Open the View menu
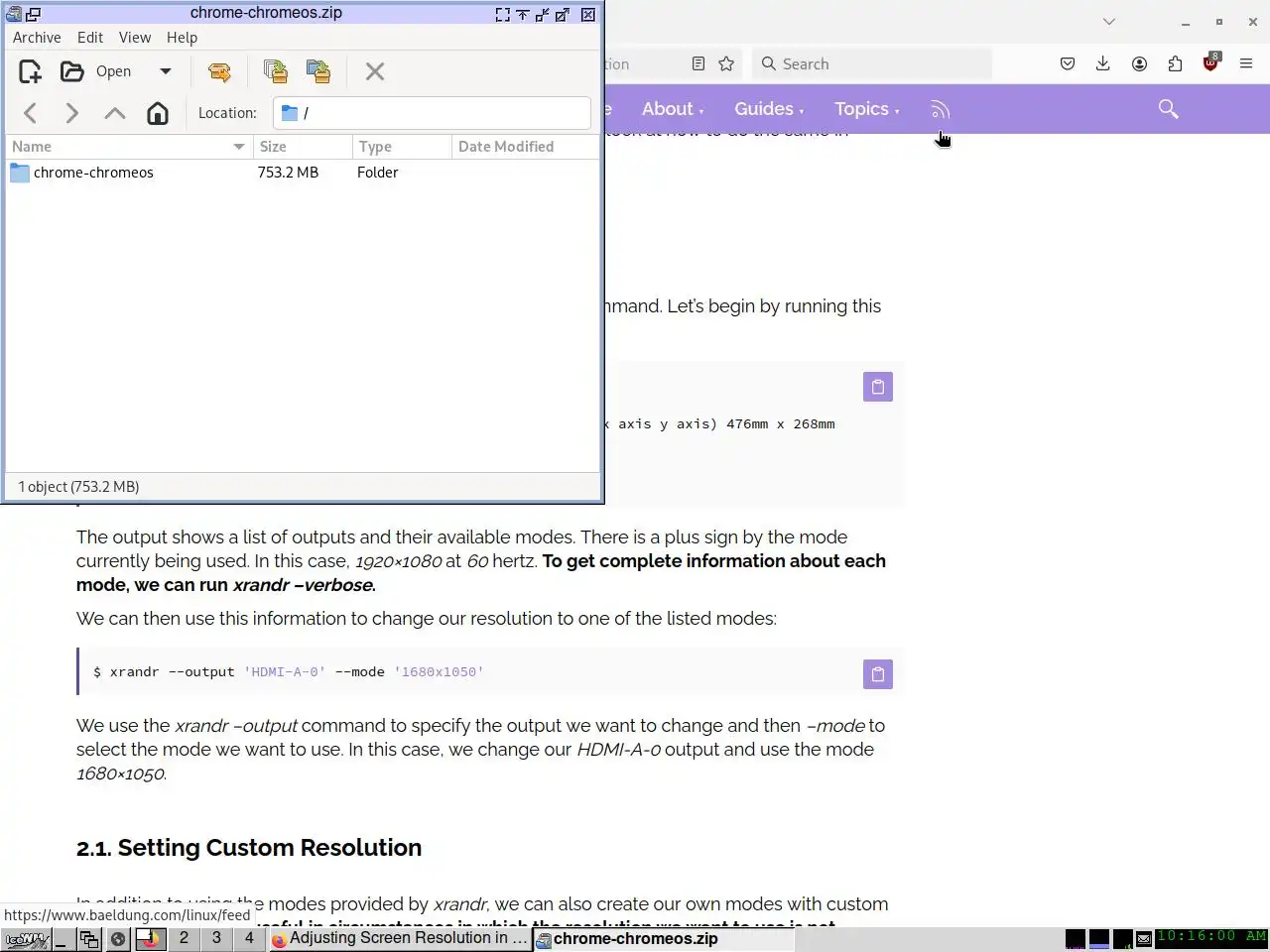Viewport: 1270px width, 952px height. (135, 37)
